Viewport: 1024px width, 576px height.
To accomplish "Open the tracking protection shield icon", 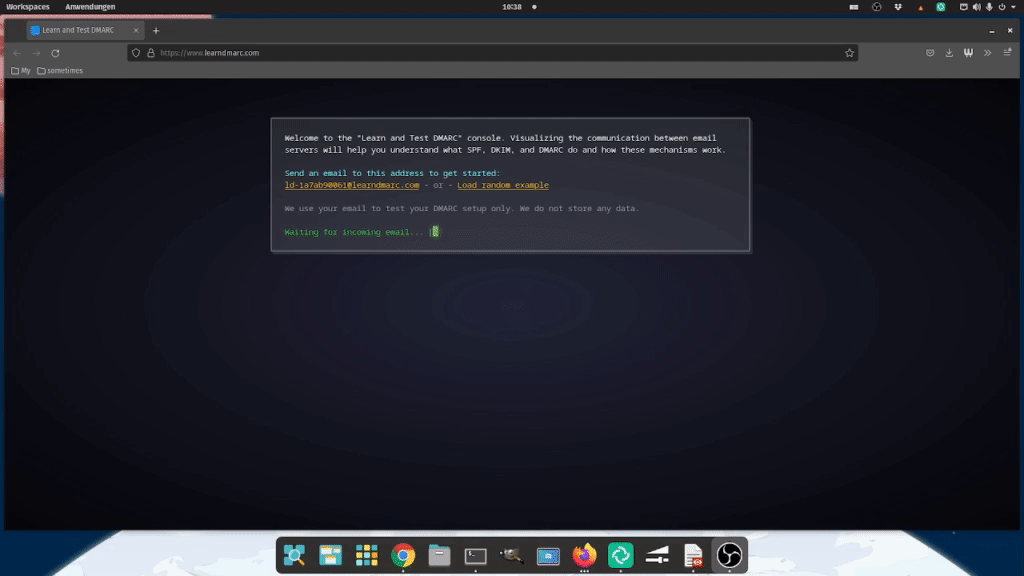I will tap(136, 53).
